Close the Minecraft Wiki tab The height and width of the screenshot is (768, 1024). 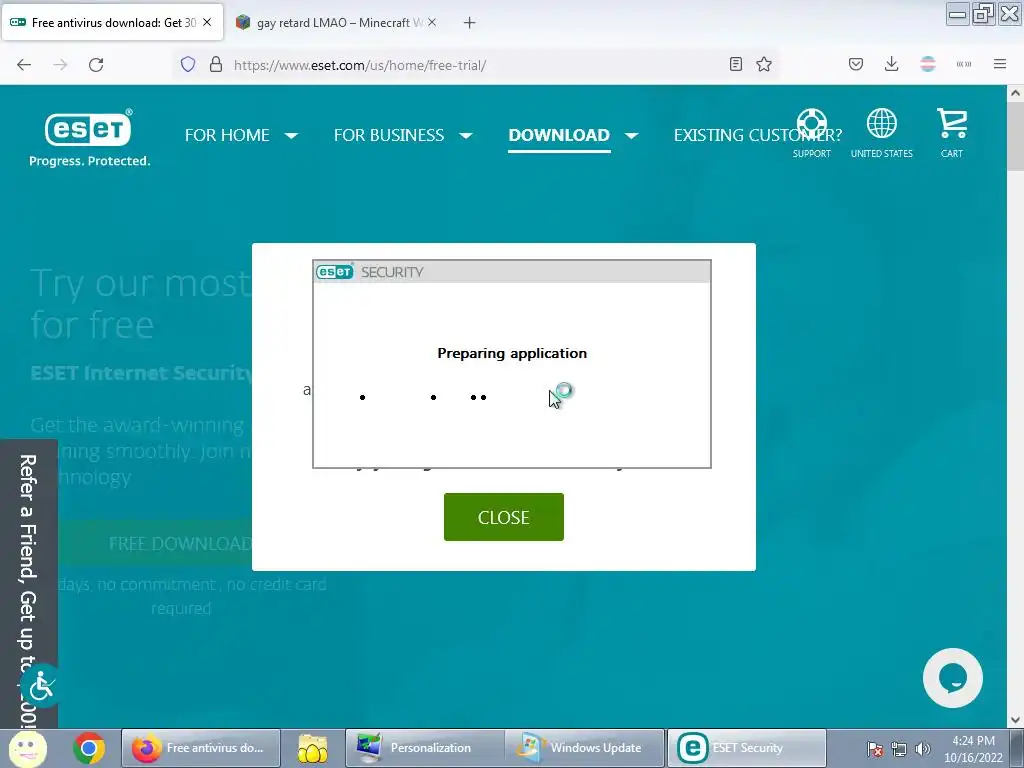tap(432, 22)
